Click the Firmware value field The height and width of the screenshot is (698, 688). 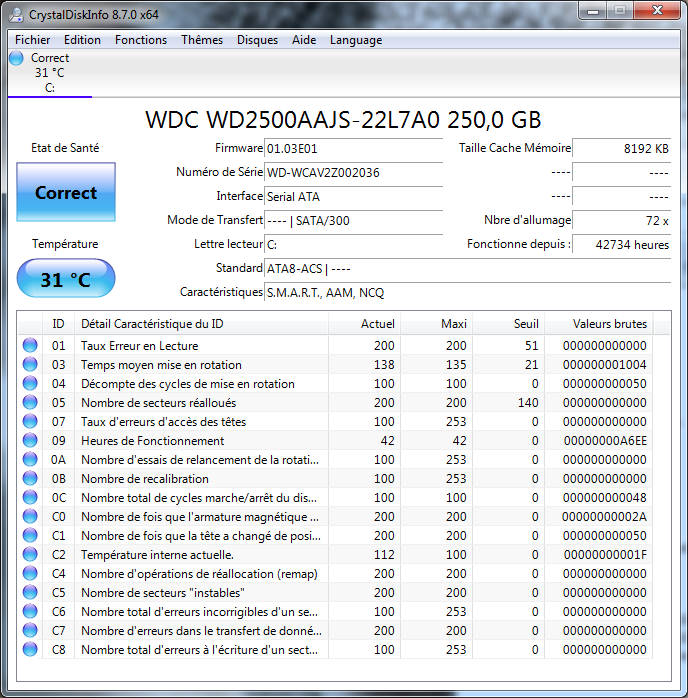coord(353,149)
